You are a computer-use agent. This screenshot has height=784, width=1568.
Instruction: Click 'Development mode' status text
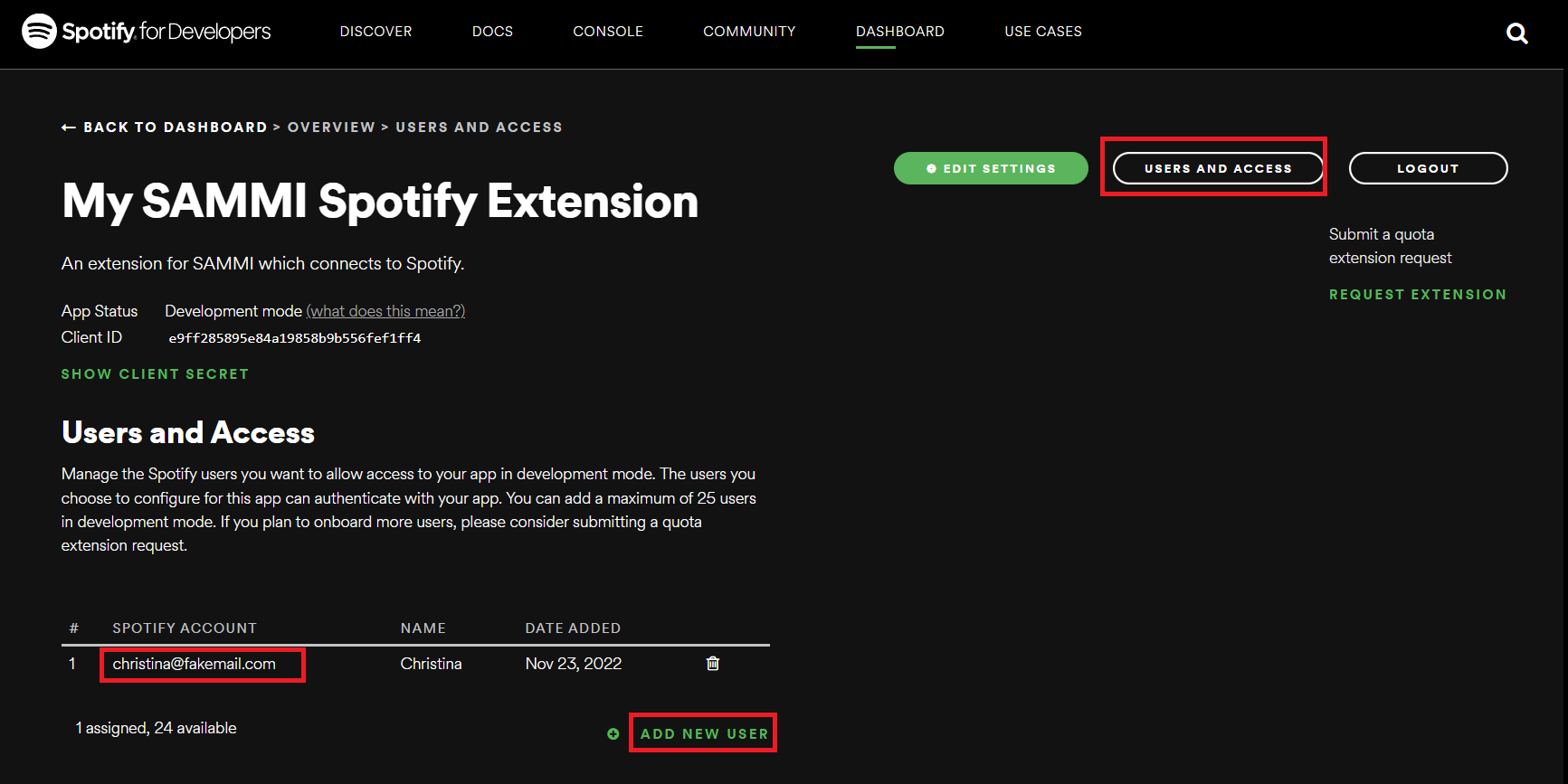[233, 311]
